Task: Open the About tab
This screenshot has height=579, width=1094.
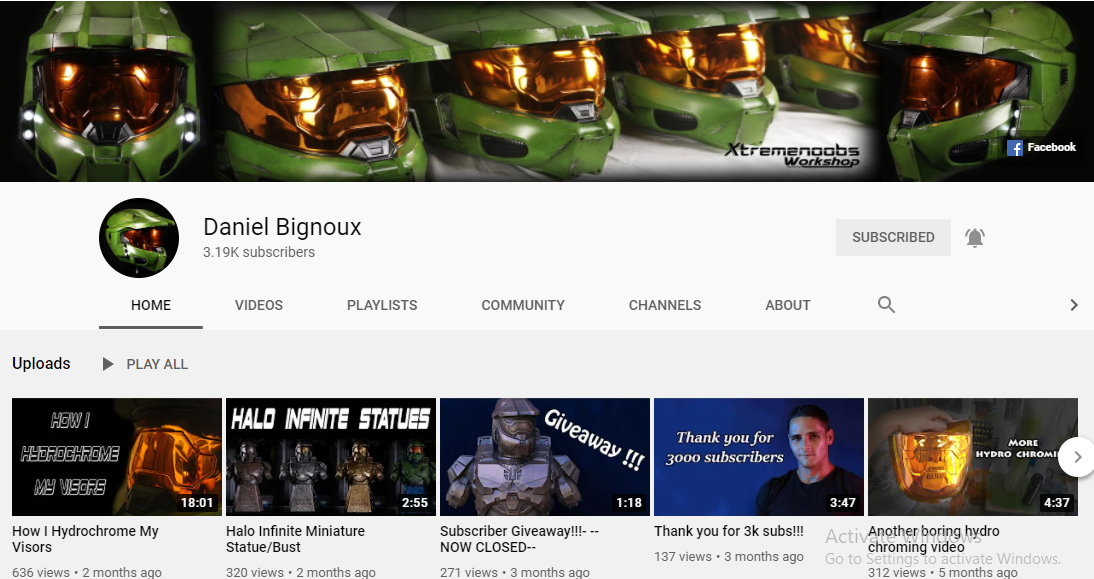Action: [x=788, y=306]
